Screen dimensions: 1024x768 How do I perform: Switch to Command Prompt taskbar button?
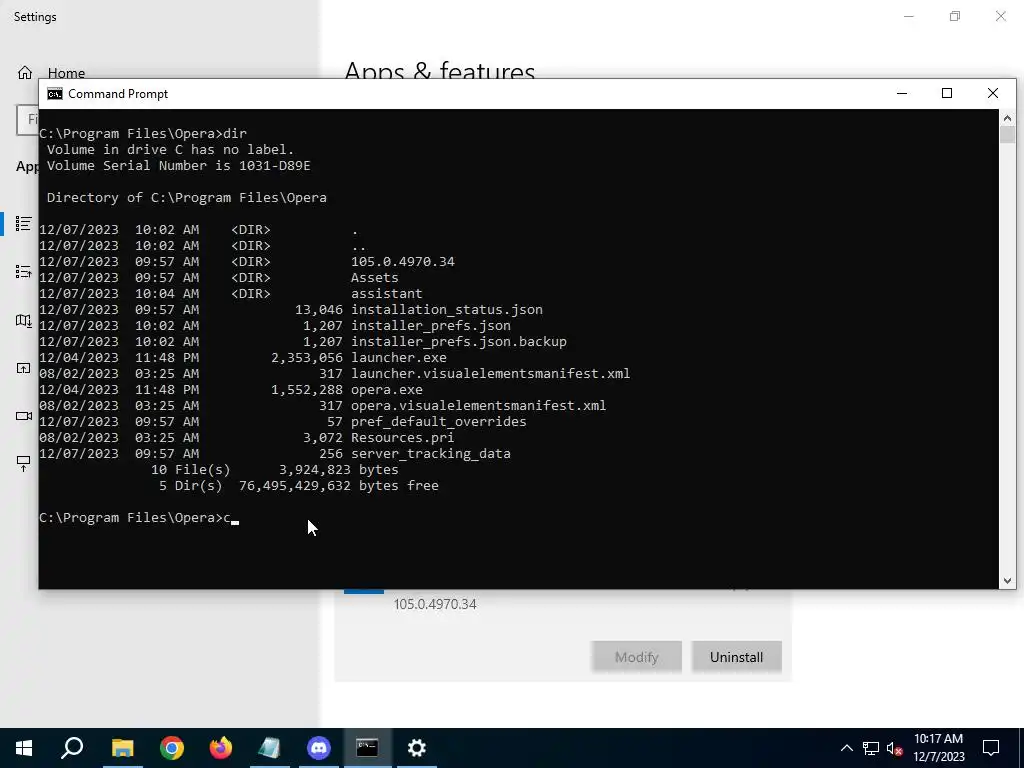pos(367,748)
